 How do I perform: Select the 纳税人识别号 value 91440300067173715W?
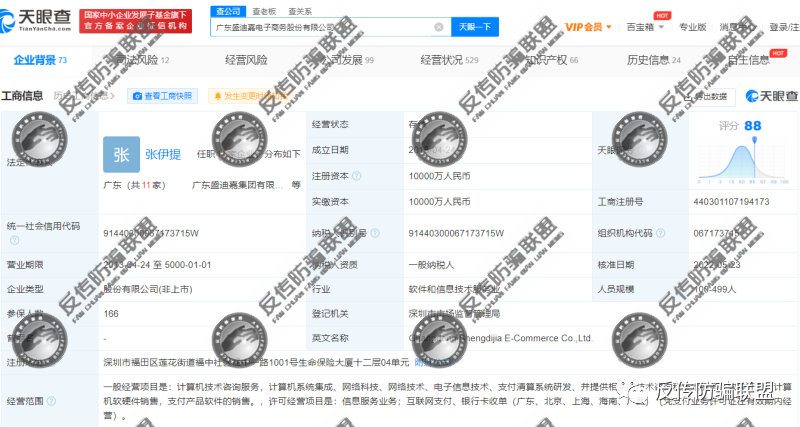456,233
